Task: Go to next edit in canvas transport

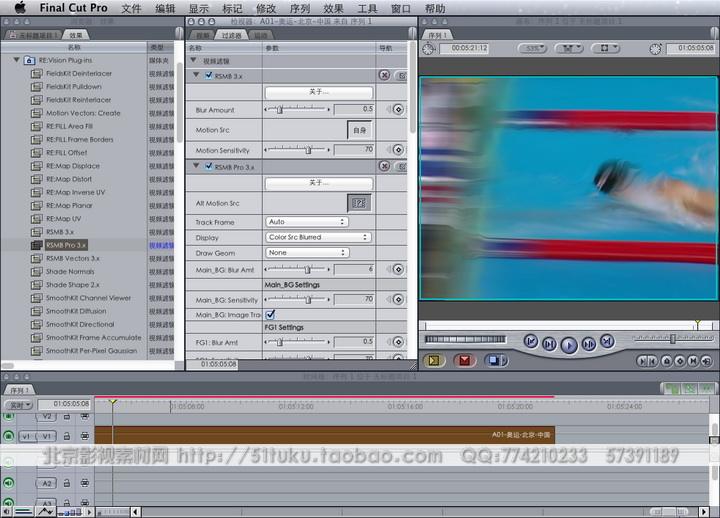Action: (x=607, y=342)
